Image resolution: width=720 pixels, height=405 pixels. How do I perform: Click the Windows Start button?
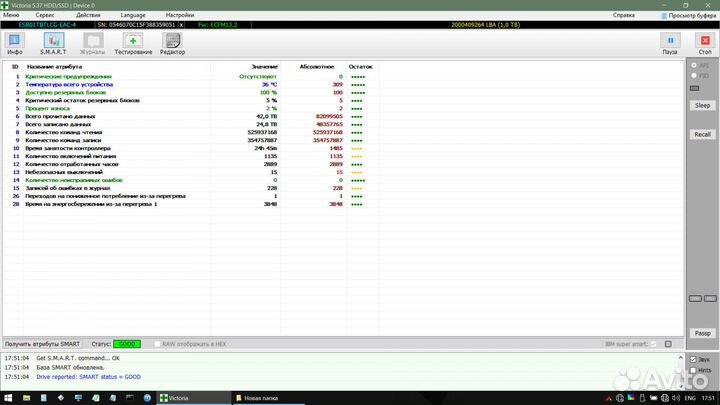click(x=9, y=397)
